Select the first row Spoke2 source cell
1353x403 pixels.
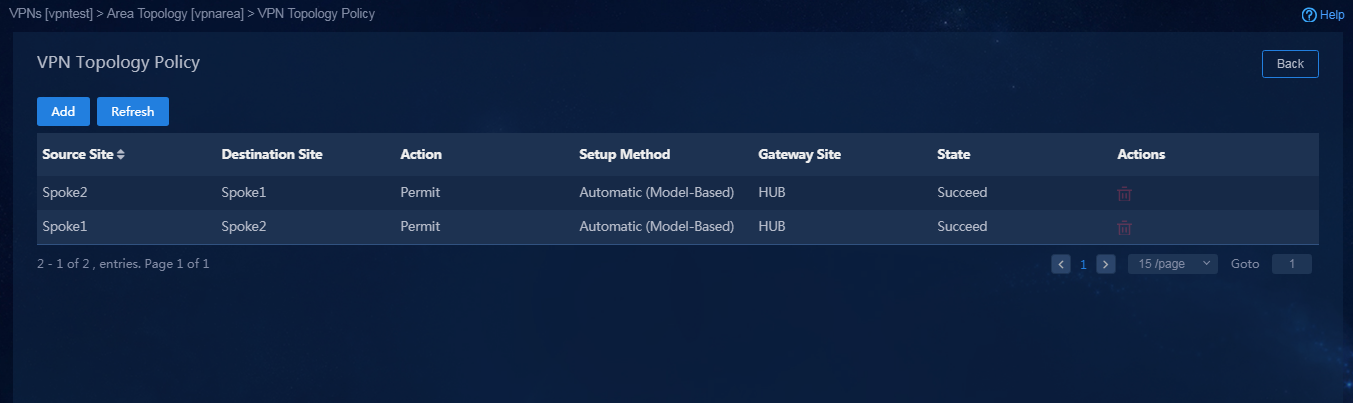(x=65, y=193)
